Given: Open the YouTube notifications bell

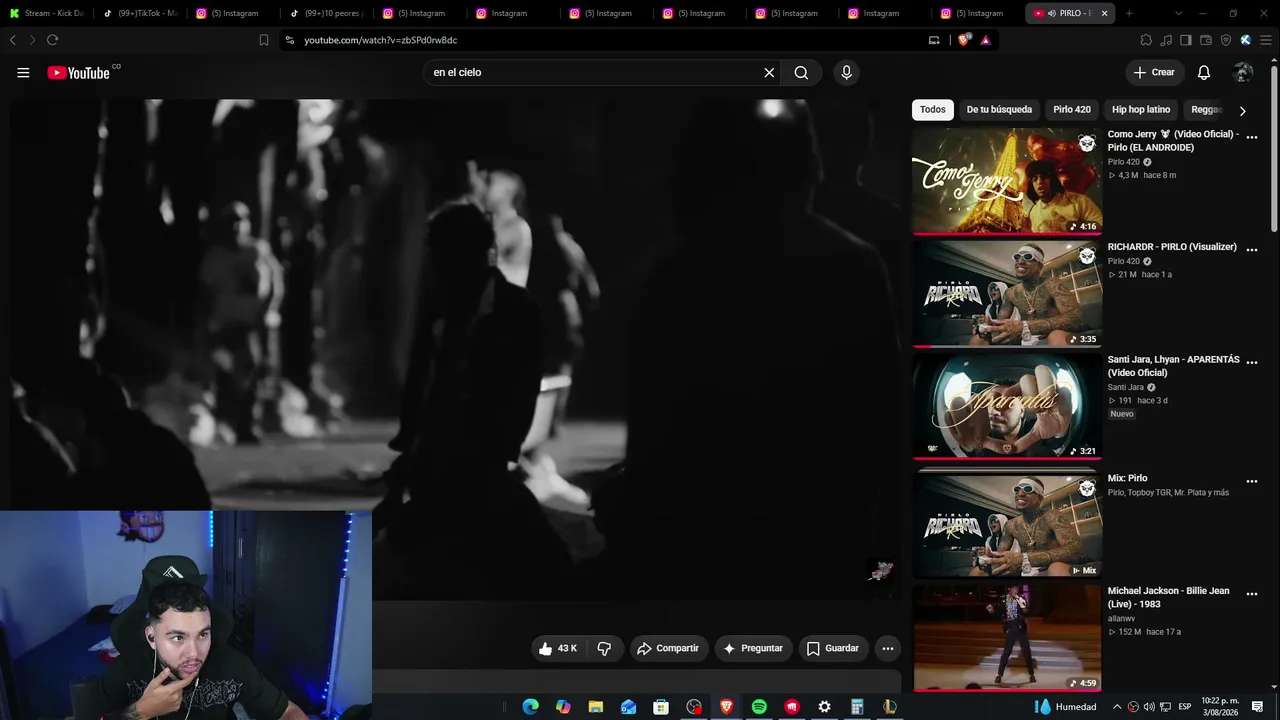Looking at the screenshot, I should [1204, 72].
